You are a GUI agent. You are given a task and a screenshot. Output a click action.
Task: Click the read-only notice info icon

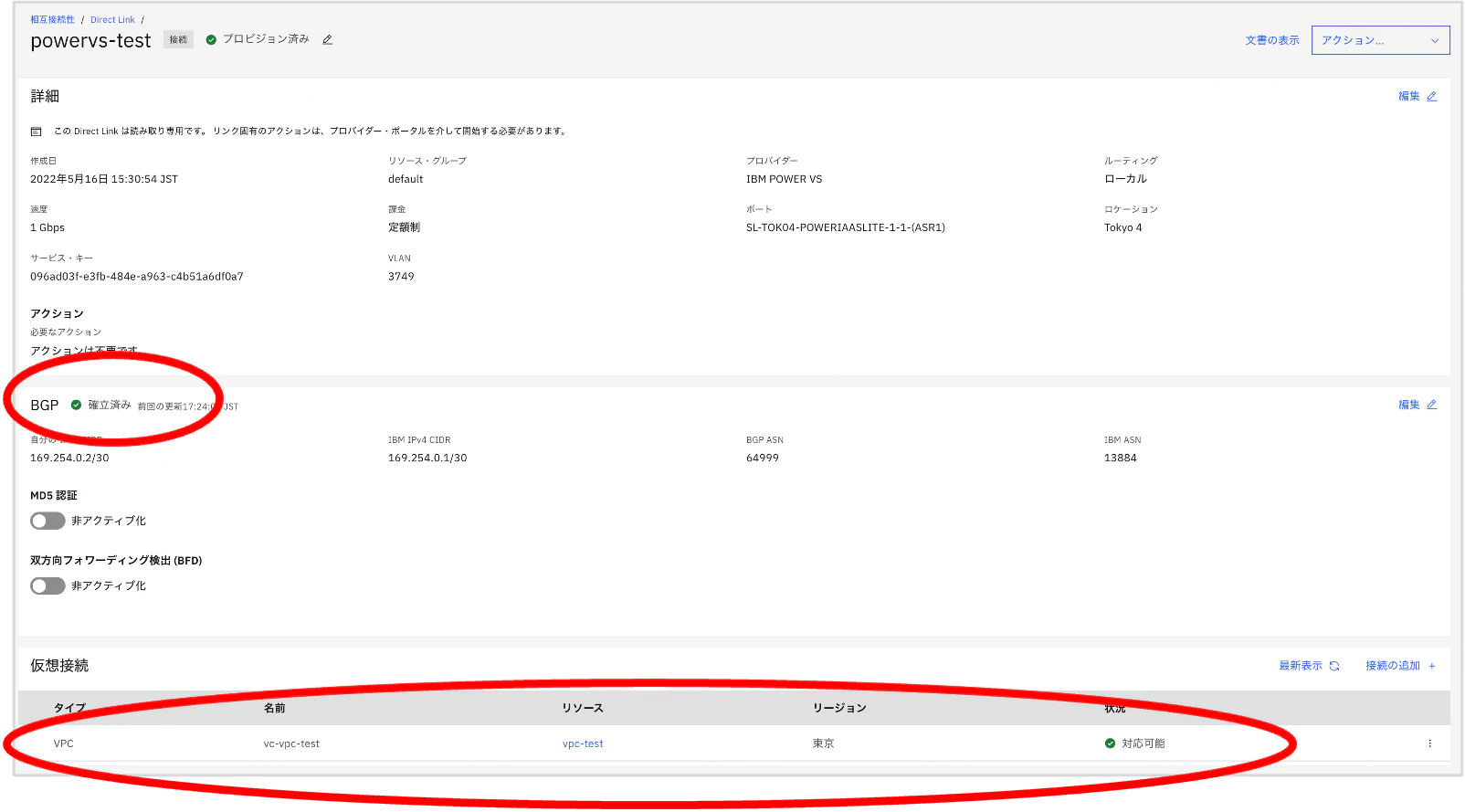[x=37, y=132]
